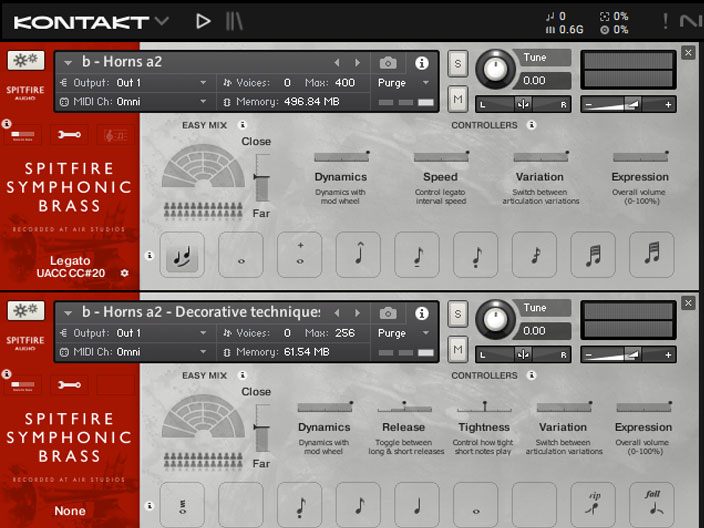The height and width of the screenshot is (528, 704).
Task: Click the volume slider of Decorative techniques
Action: (x=628, y=355)
